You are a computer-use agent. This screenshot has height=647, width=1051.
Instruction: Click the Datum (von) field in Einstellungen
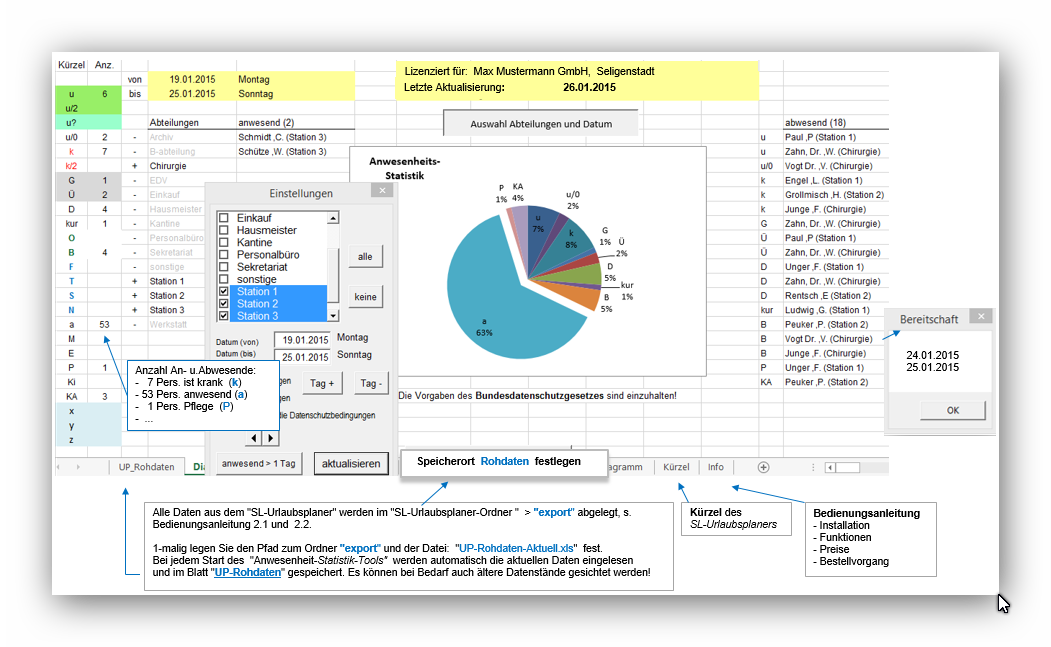point(304,340)
